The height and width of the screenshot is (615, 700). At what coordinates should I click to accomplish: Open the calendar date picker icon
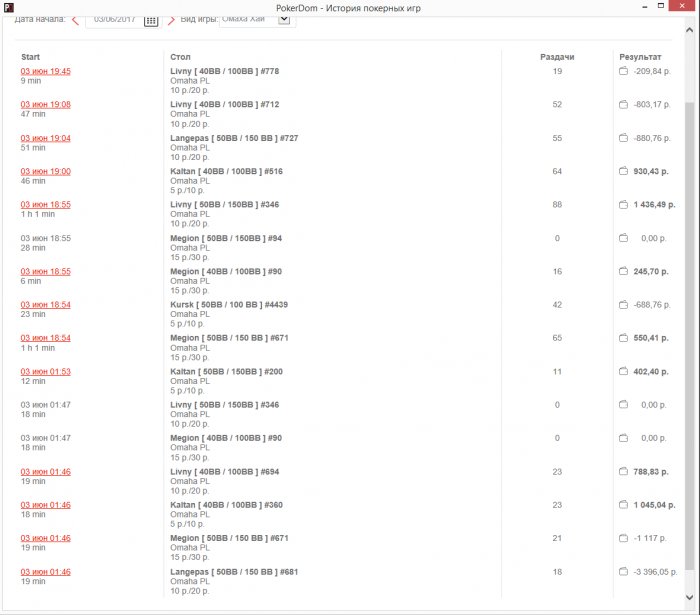coord(151,20)
